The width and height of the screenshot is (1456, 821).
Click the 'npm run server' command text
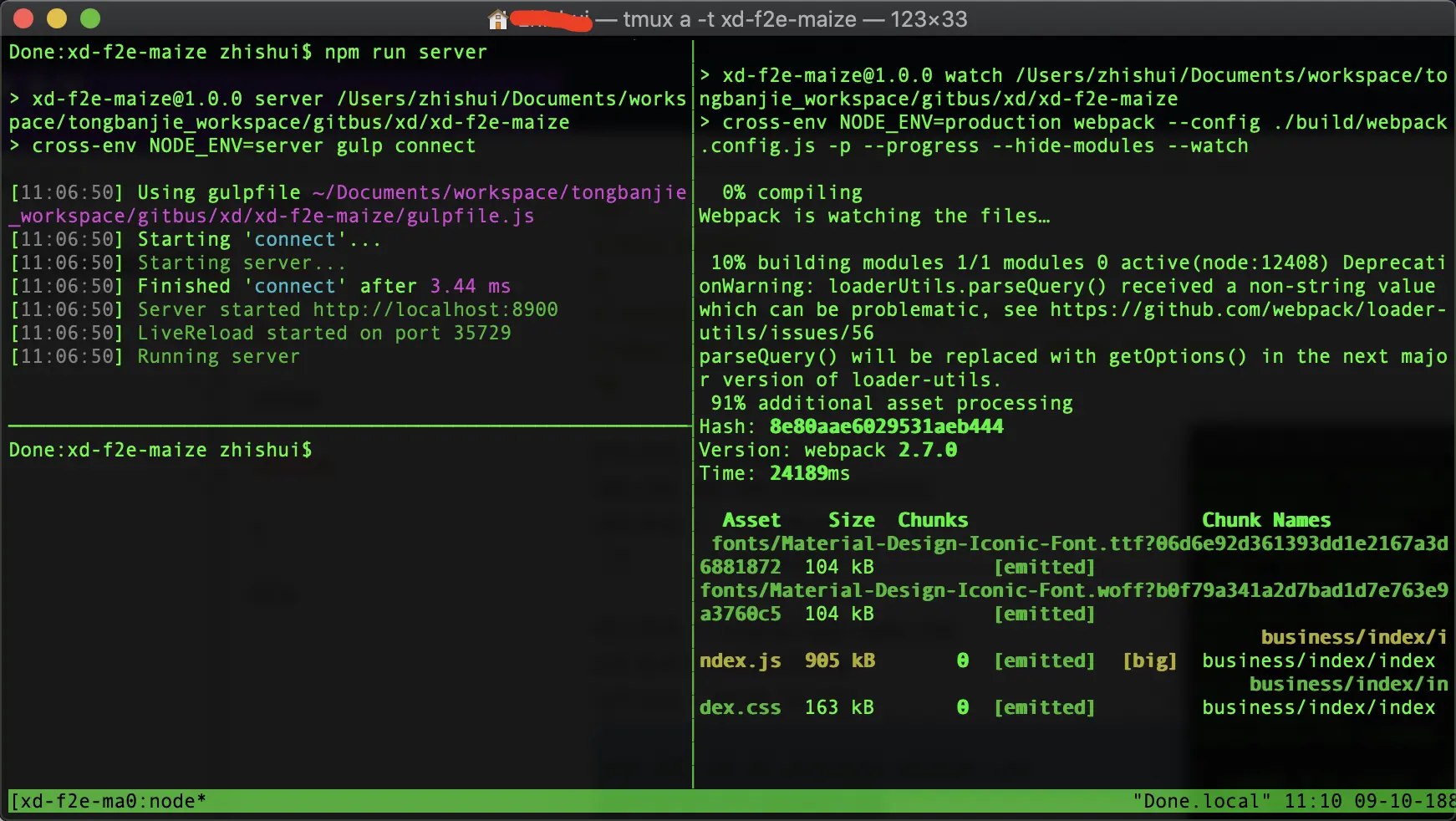click(x=405, y=53)
